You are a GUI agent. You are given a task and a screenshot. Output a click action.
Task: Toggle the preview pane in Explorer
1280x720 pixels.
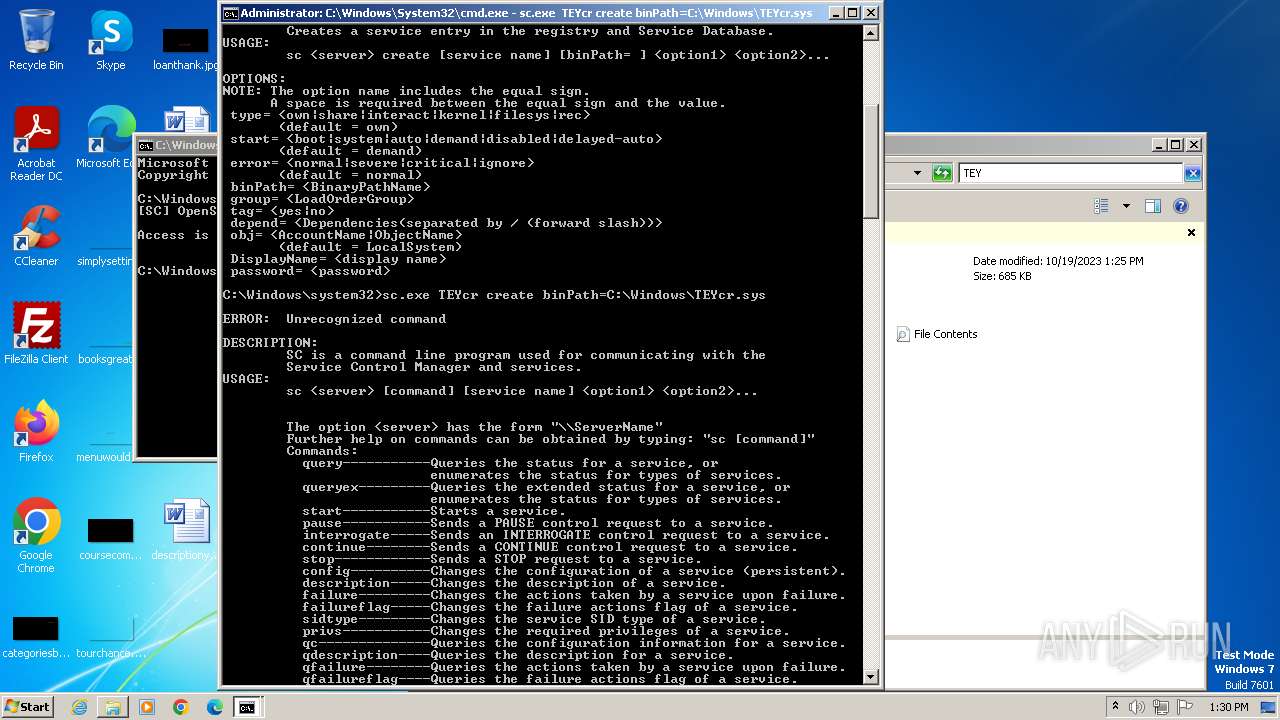(x=1152, y=206)
